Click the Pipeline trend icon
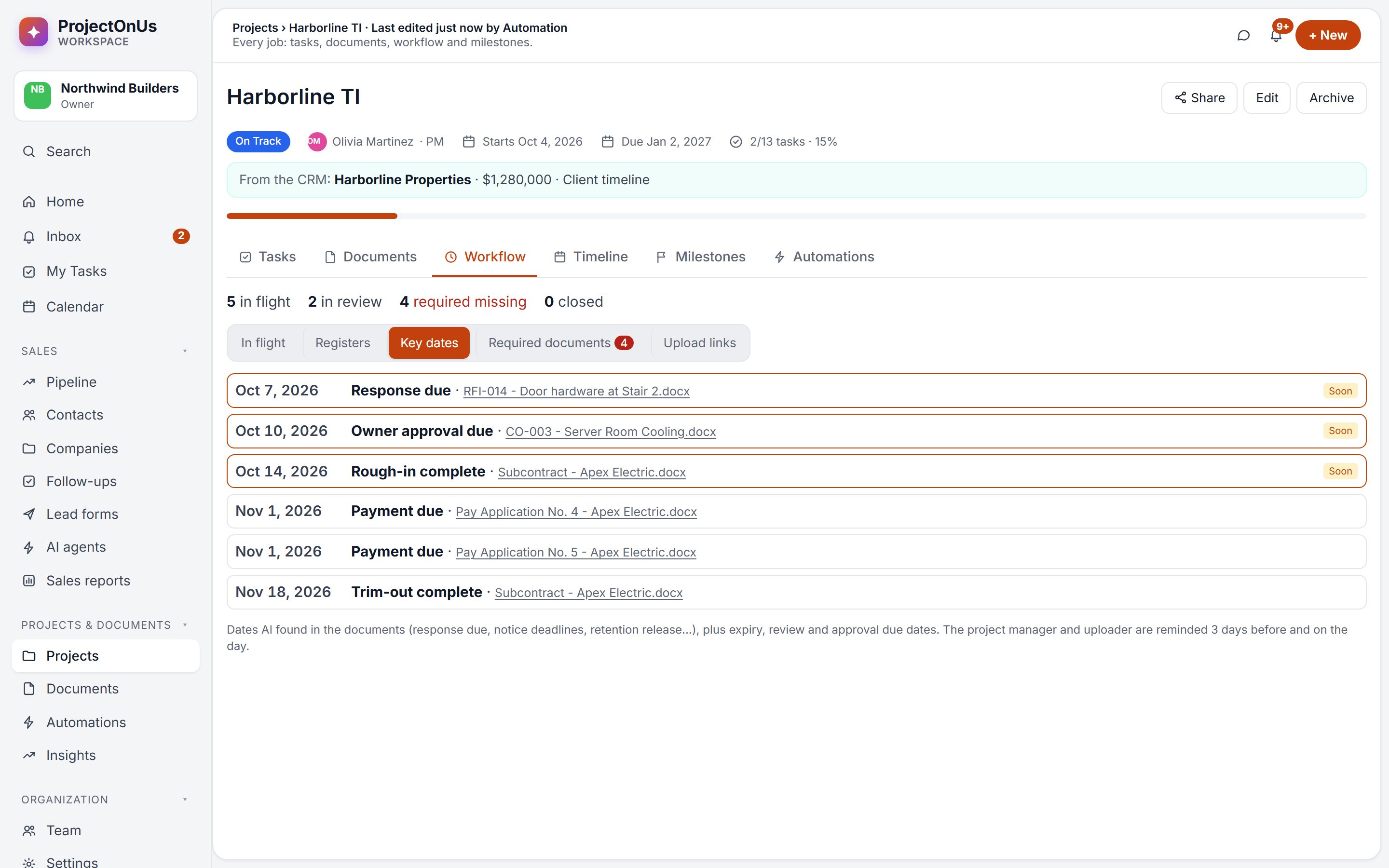This screenshot has width=1389, height=868. [x=29, y=382]
